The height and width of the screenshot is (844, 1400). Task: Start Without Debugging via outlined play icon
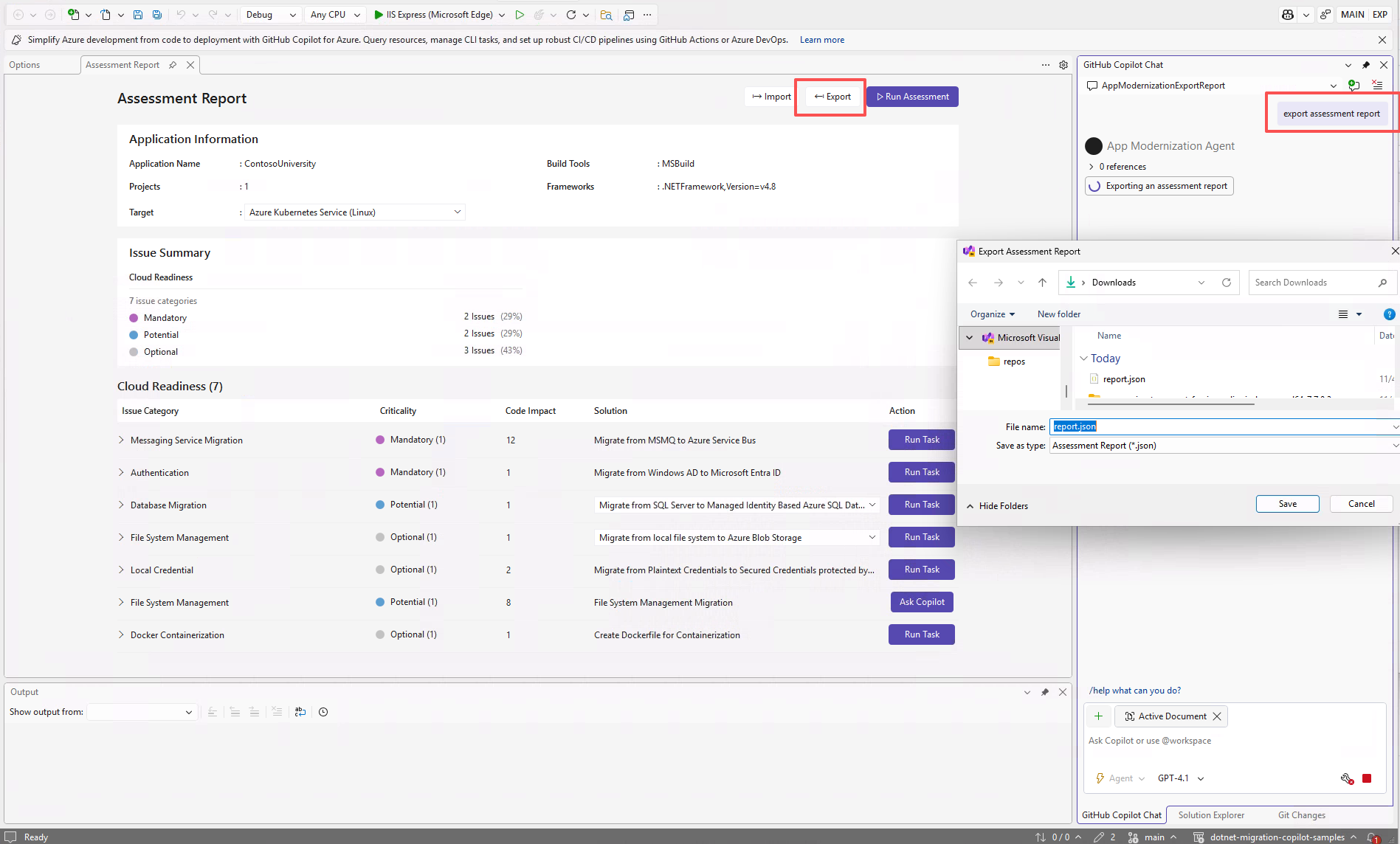point(520,15)
